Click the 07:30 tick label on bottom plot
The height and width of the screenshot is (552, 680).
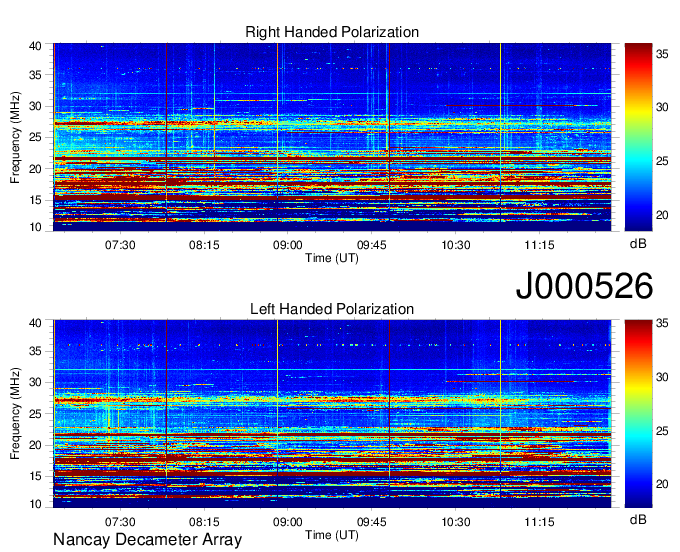coord(120,522)
